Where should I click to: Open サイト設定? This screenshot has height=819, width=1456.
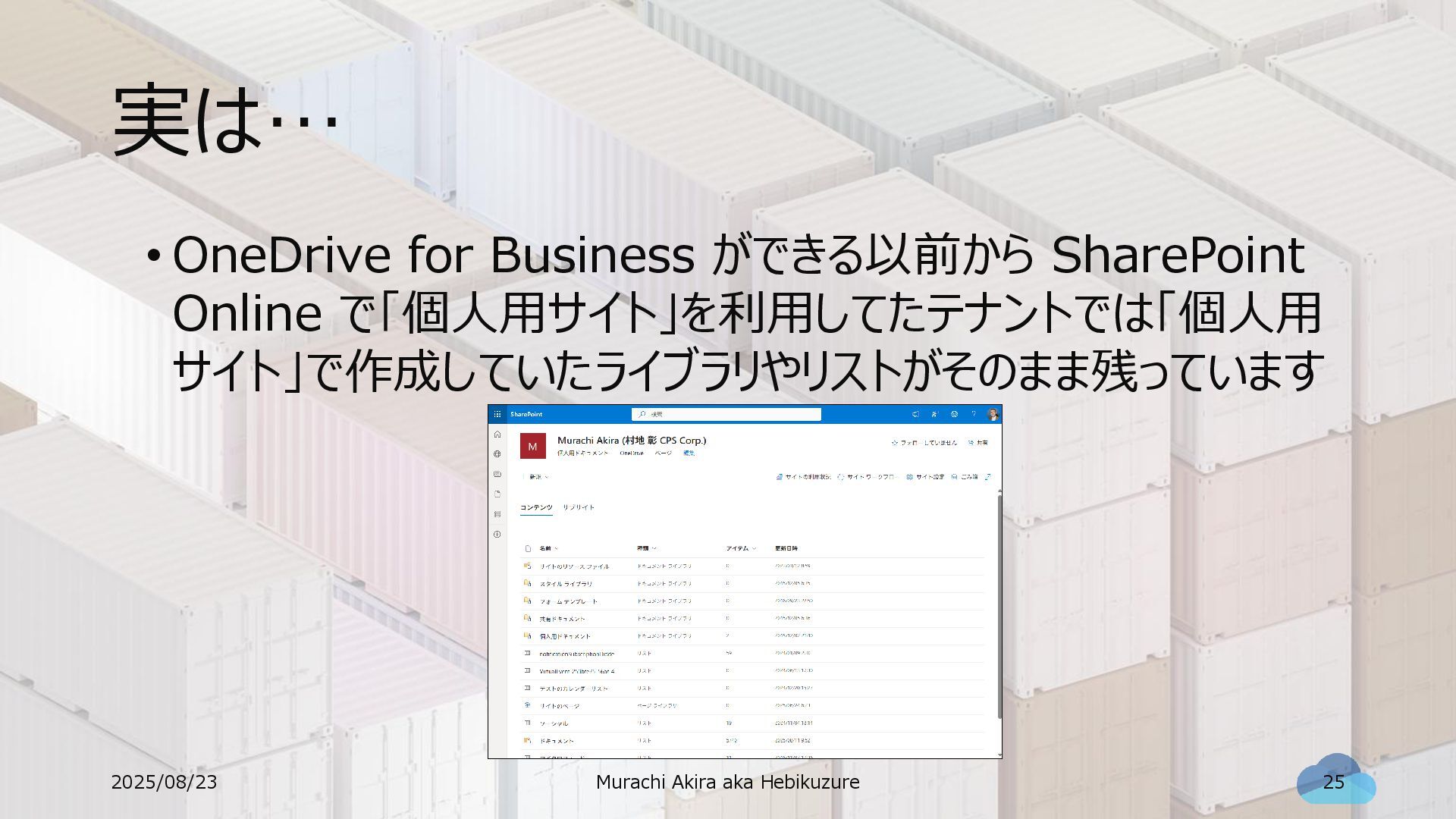[925, 477]
